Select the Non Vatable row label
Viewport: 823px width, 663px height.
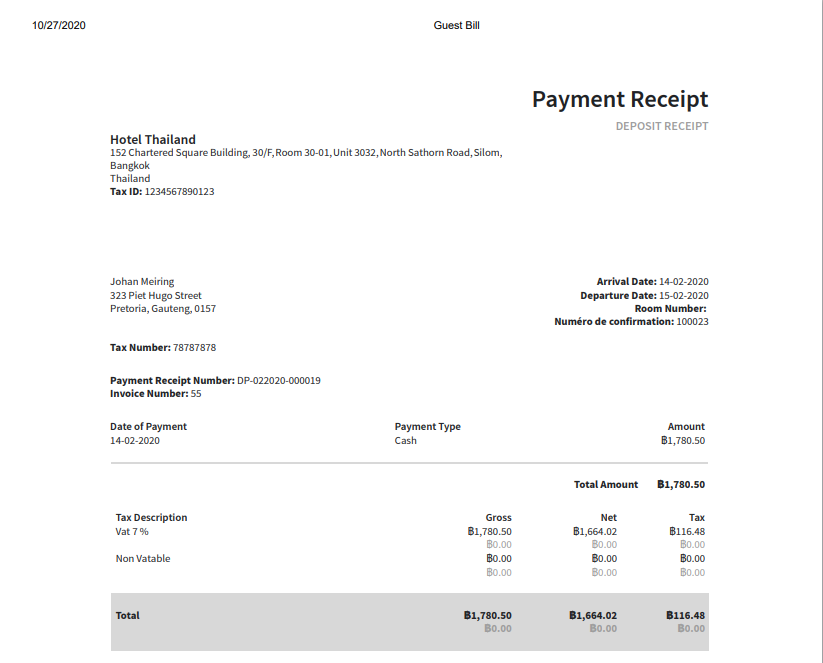click(143, 559)
